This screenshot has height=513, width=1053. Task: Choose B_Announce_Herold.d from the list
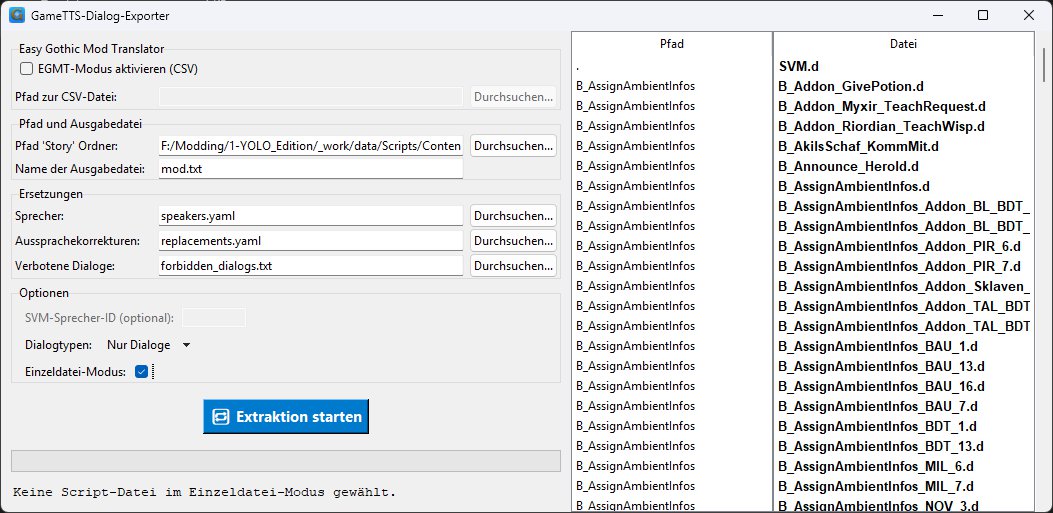click(848, 166)
